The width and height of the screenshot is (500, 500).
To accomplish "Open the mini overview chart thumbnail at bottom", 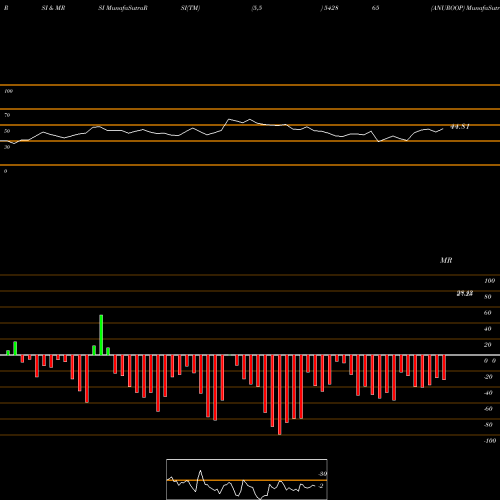I will pos(247,479).
